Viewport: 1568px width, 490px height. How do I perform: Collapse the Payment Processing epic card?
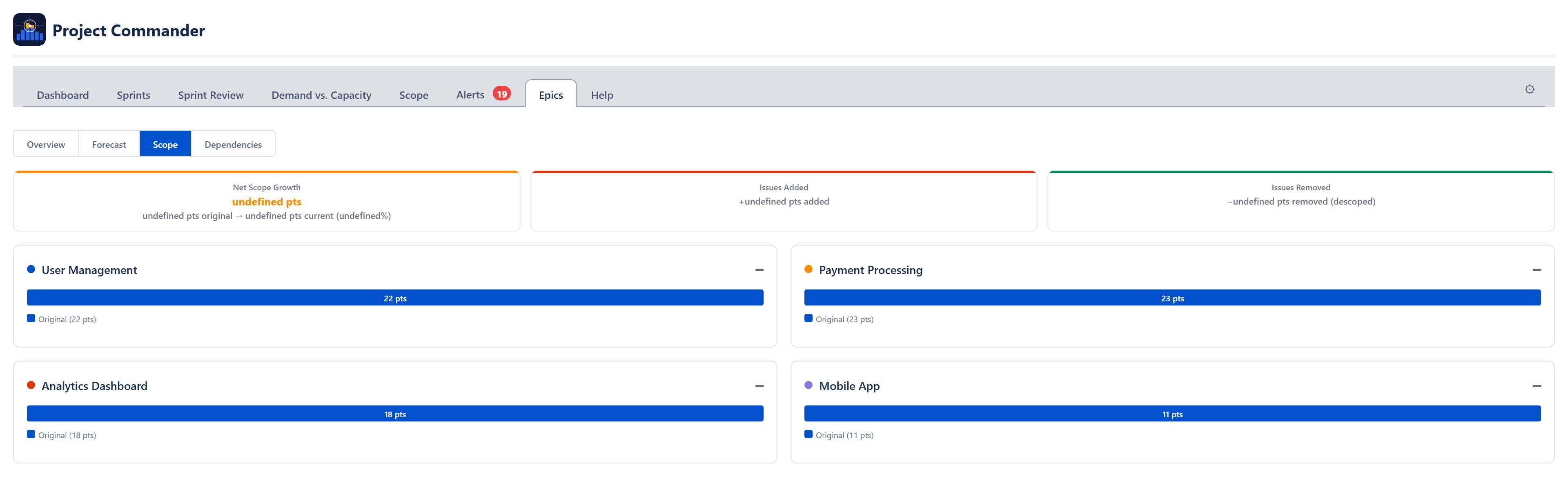1536,269
